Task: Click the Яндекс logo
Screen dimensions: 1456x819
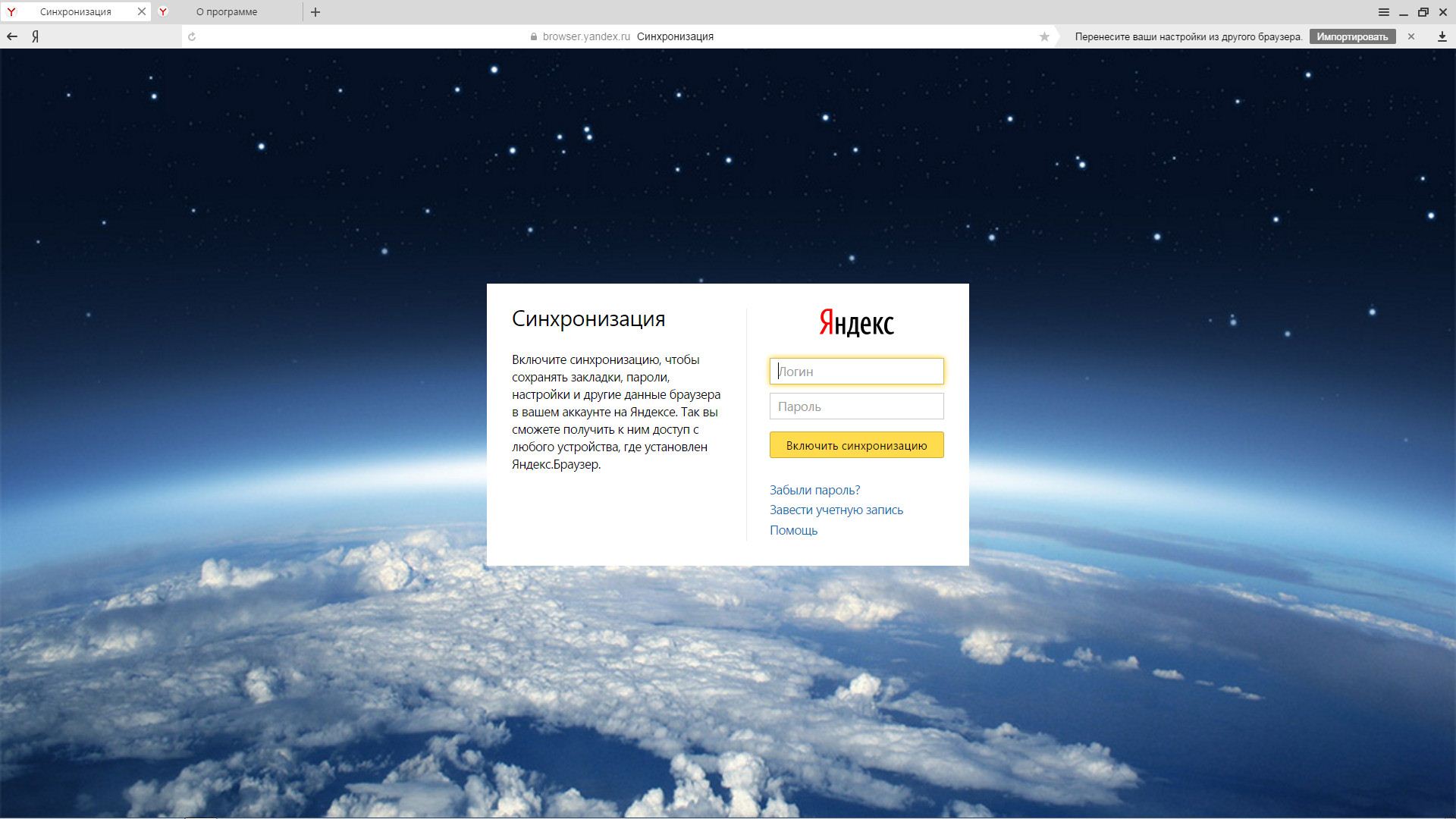Action: point(857,322)
